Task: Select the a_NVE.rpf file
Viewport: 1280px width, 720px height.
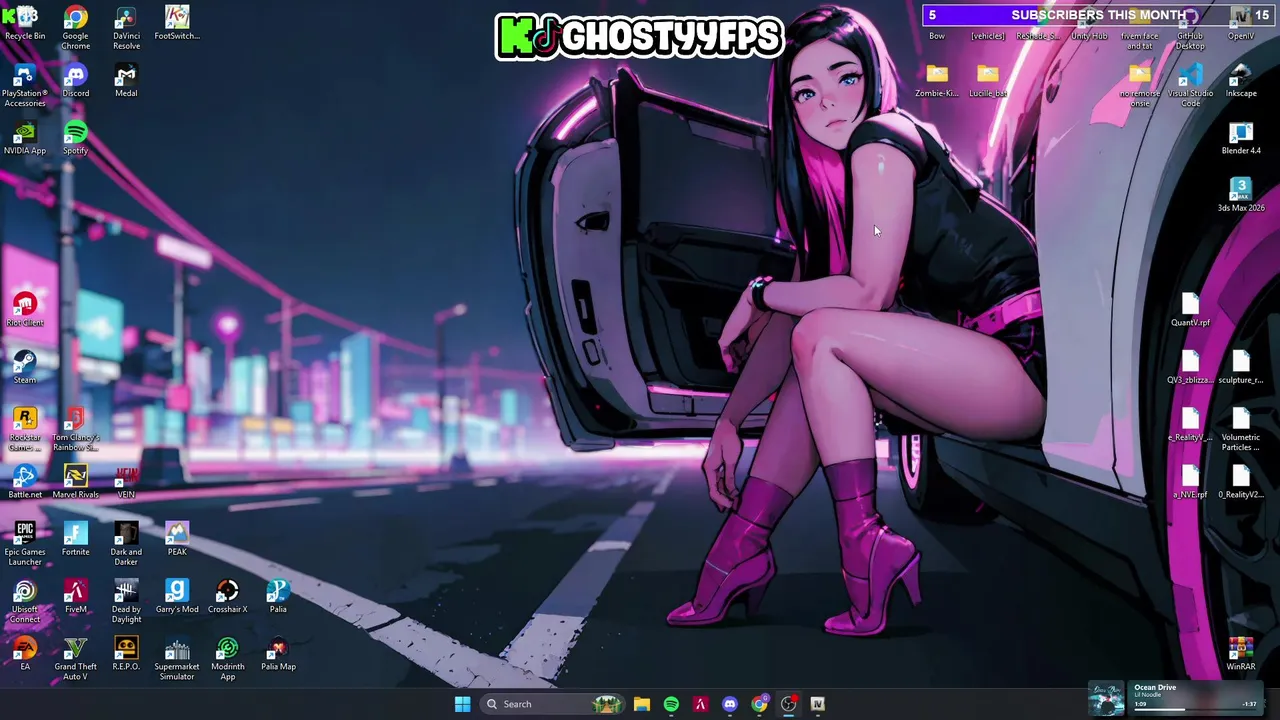Action: tap(1190, 482)
